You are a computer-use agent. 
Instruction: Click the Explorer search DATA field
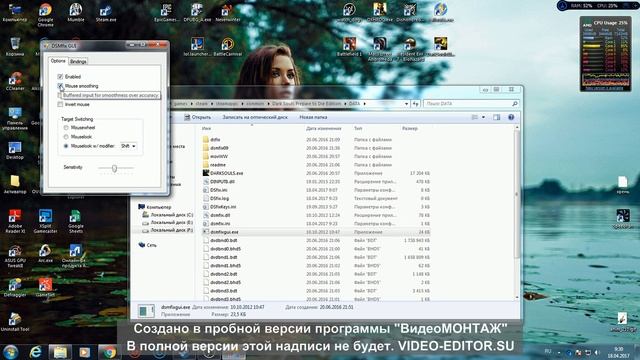(x=471, y=104)
